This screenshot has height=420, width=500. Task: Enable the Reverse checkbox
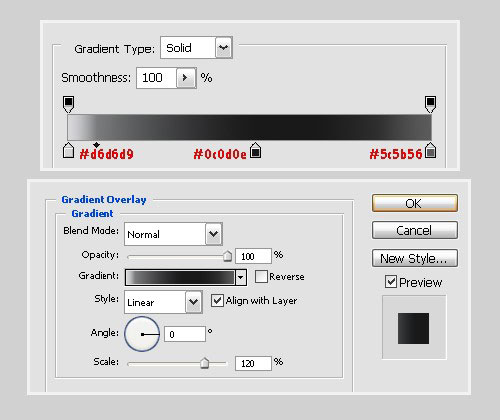click(261, 276)
